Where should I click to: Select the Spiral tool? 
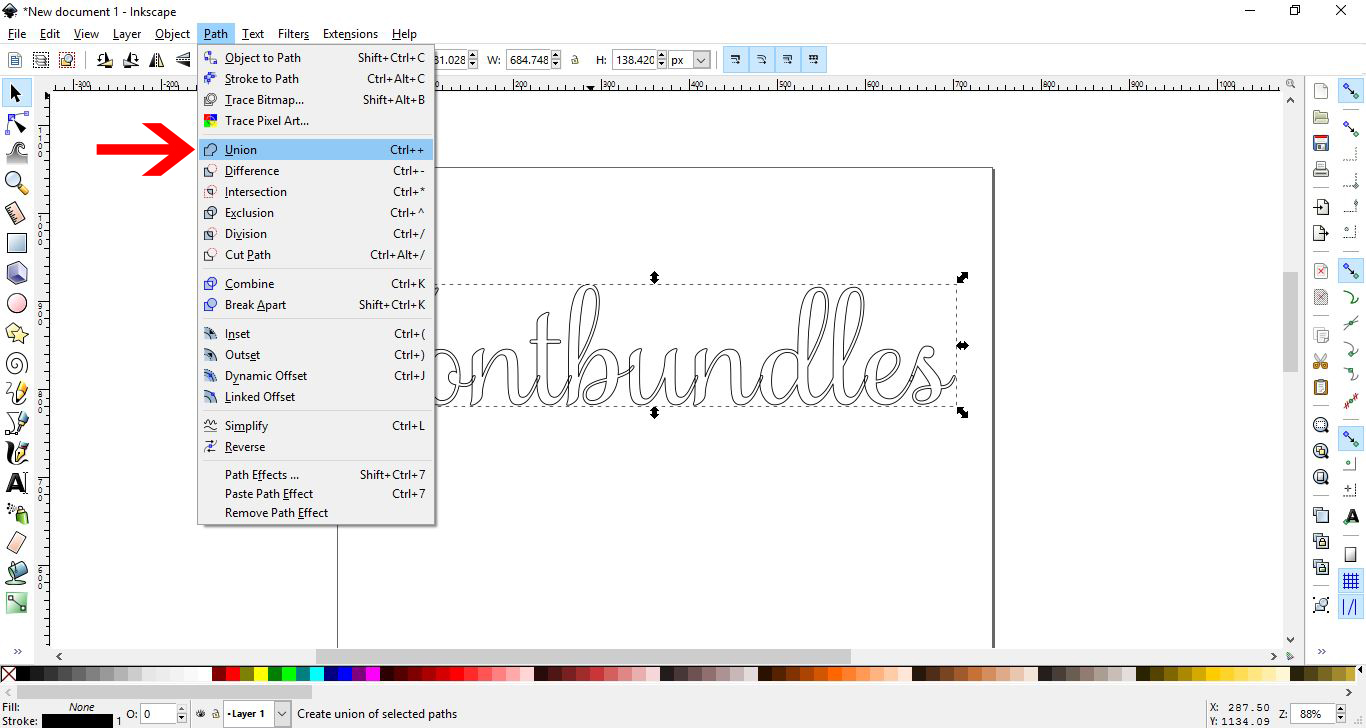[17, 362]
